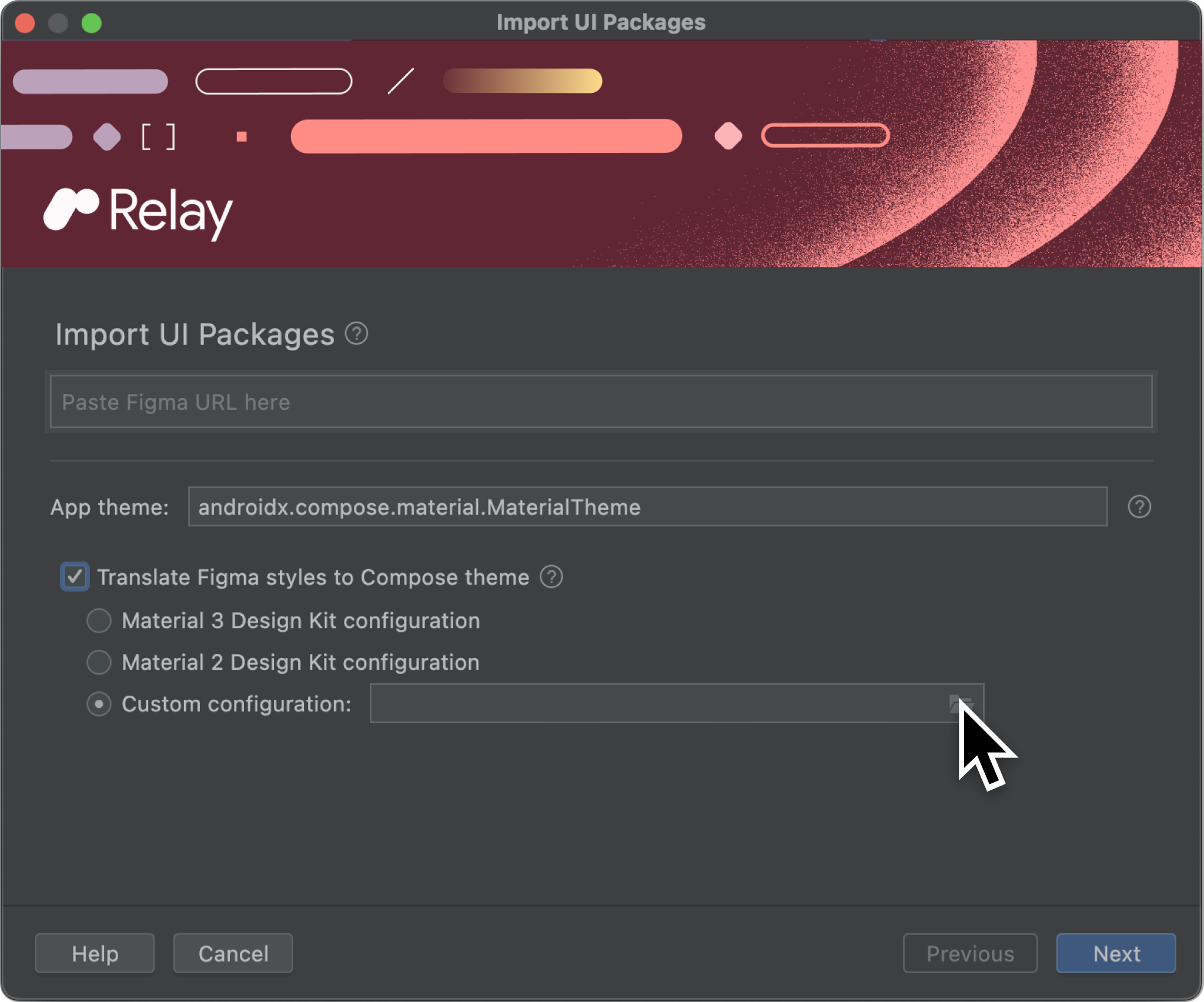This screenshot has width=1204, height=1002.
Task: Click the Paste Figma URL here input field
Action: point(602,402)
